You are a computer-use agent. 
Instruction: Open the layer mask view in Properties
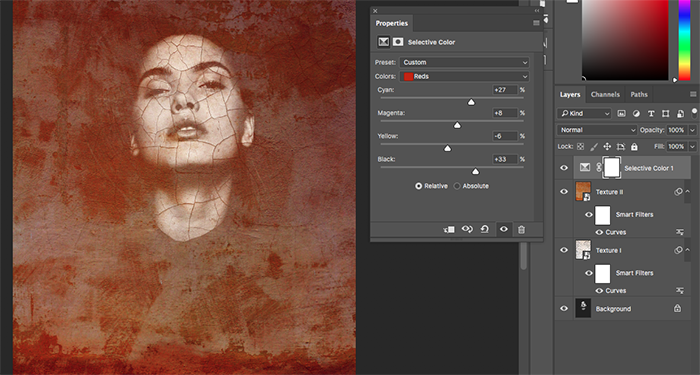pos(398,42)
